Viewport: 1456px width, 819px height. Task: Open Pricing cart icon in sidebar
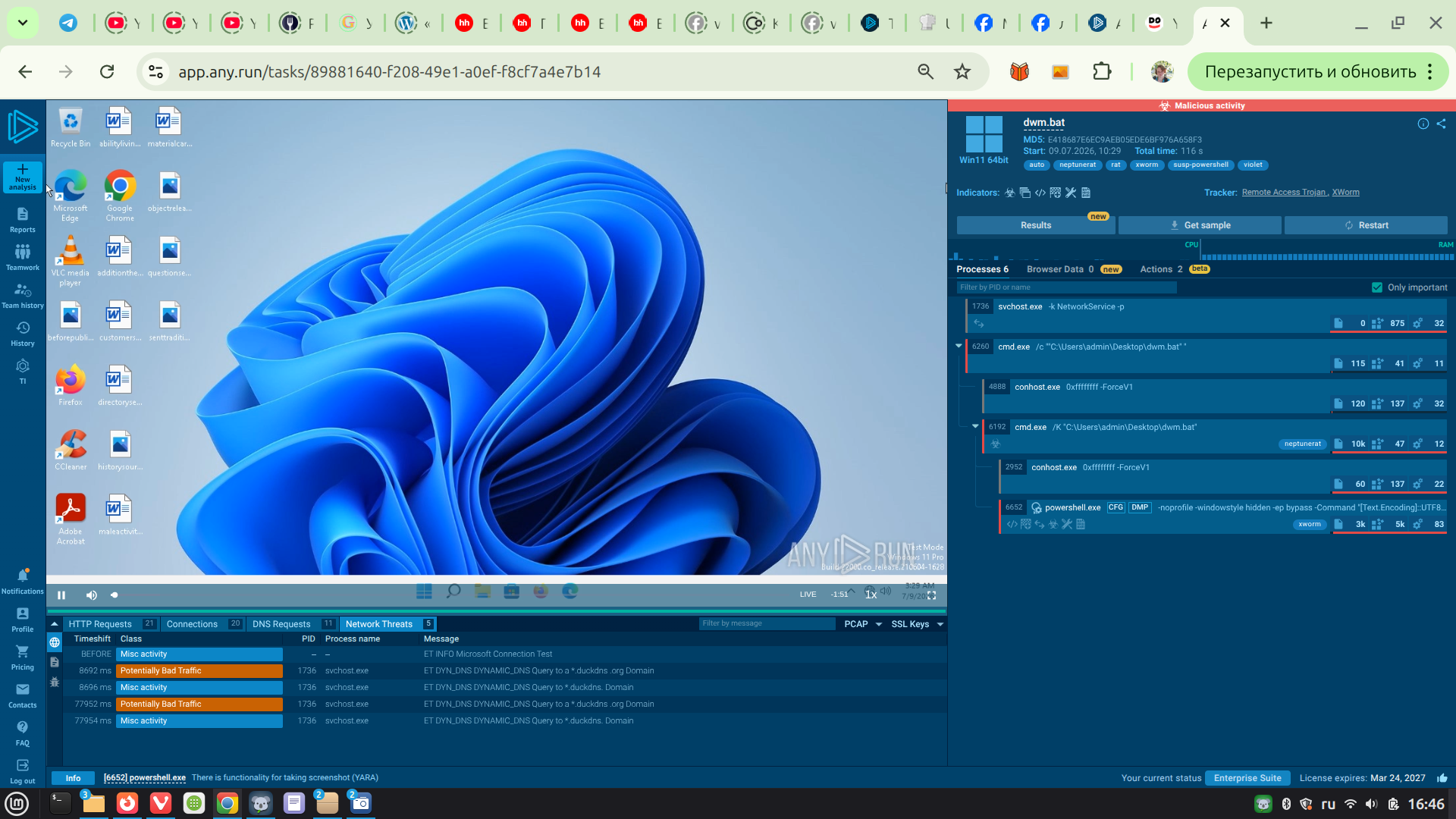[23, 657]
